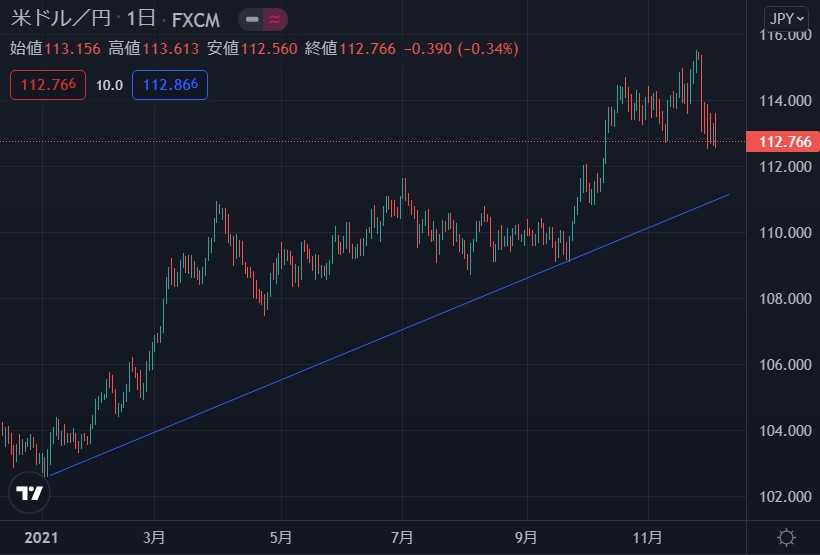
Task: Click the 114.000 price axis label
Action: (785, 101)
